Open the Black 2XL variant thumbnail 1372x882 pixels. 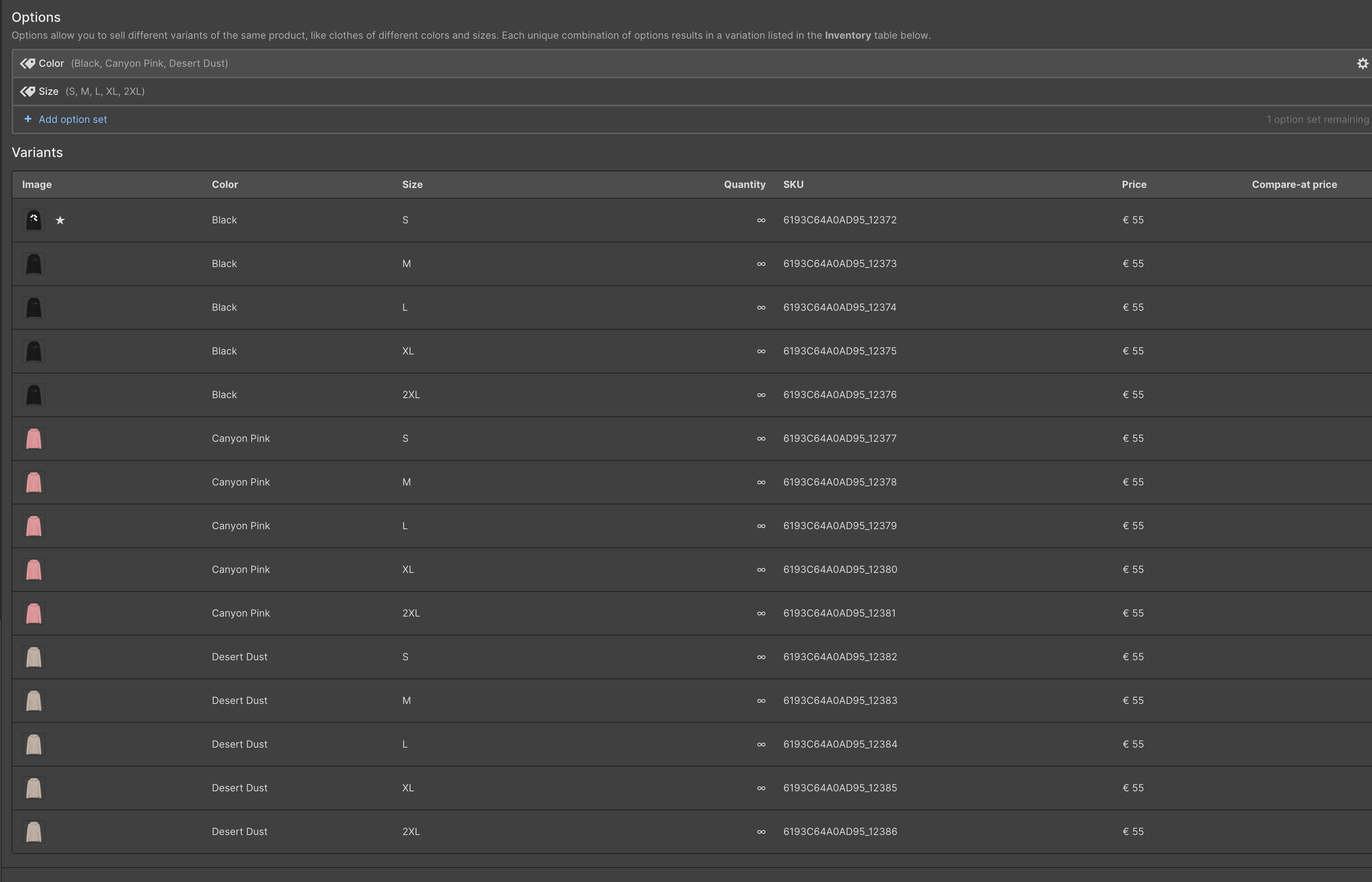(x=34, y=395)
